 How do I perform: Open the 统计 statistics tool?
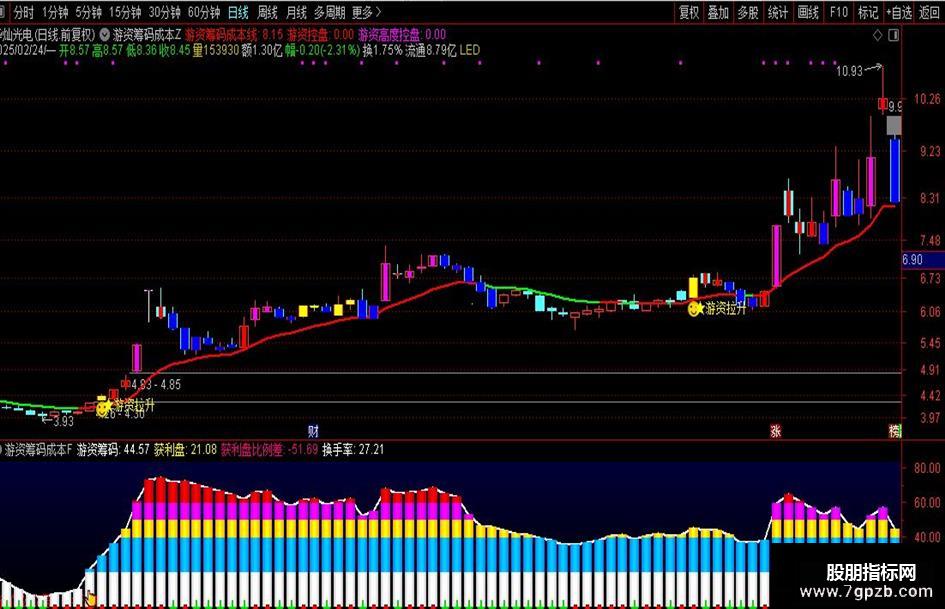778,12
